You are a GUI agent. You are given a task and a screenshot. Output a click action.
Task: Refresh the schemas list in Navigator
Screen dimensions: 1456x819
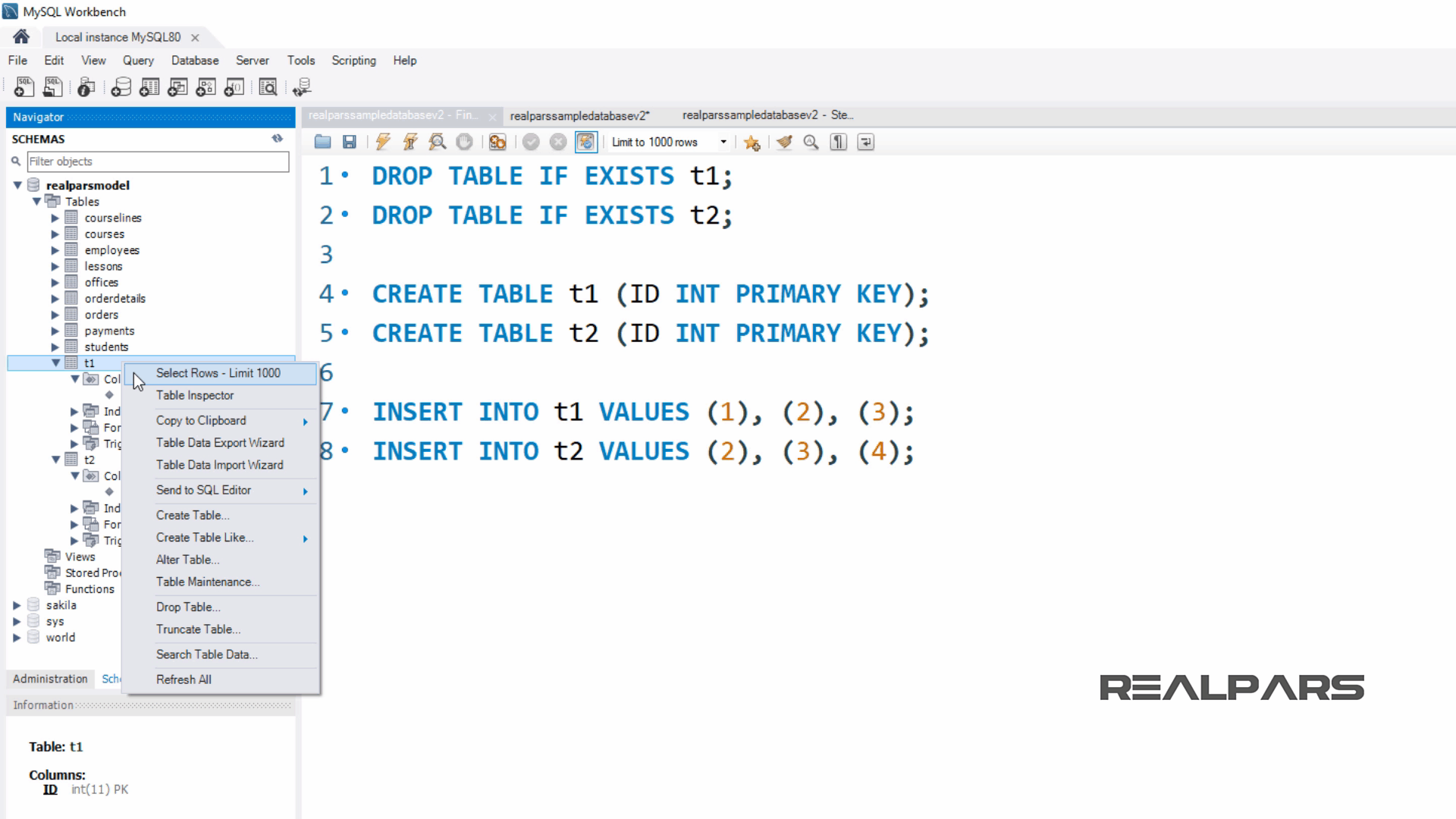(x=277, y=138)
